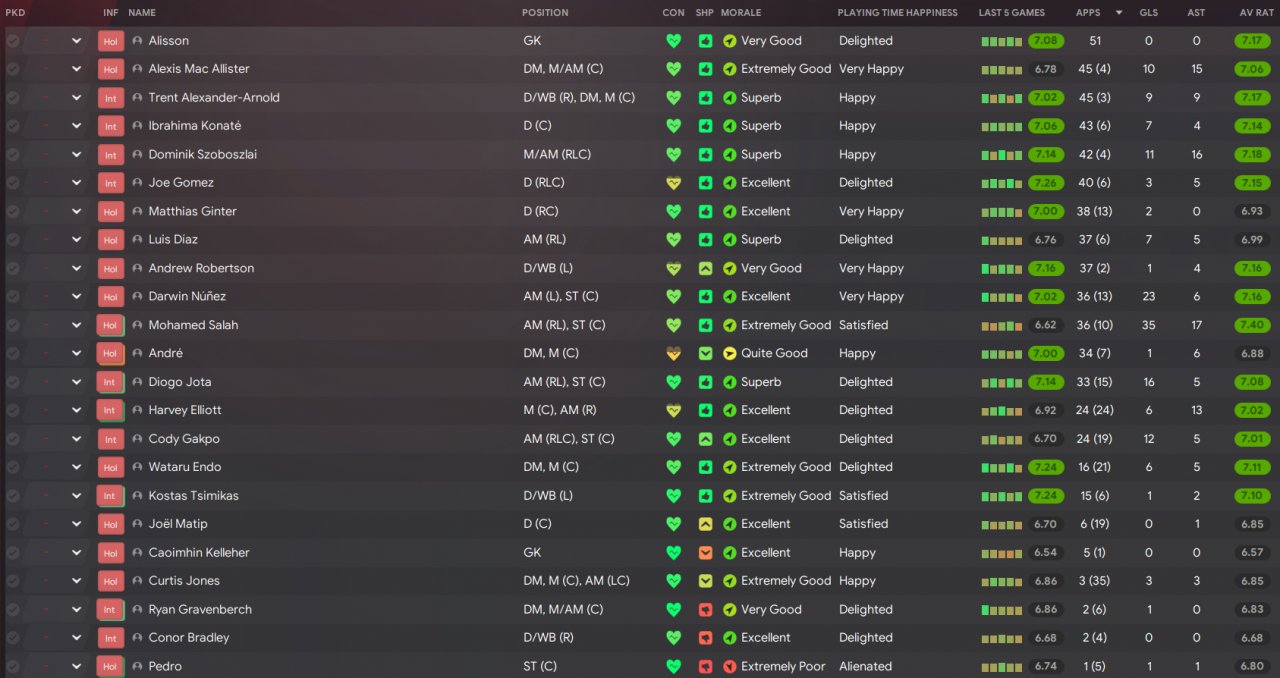Open the row dropdown for Trent Alexander-Arnold
The height and width of the screenshot is (678, 1280).
(x=76, y=98)
